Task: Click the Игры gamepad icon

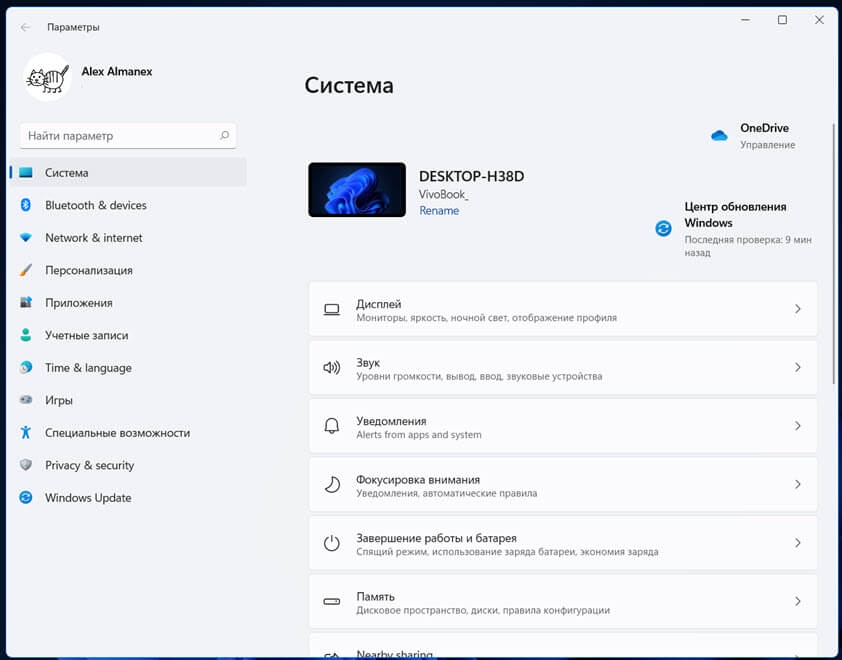Action: coord(25,400)
